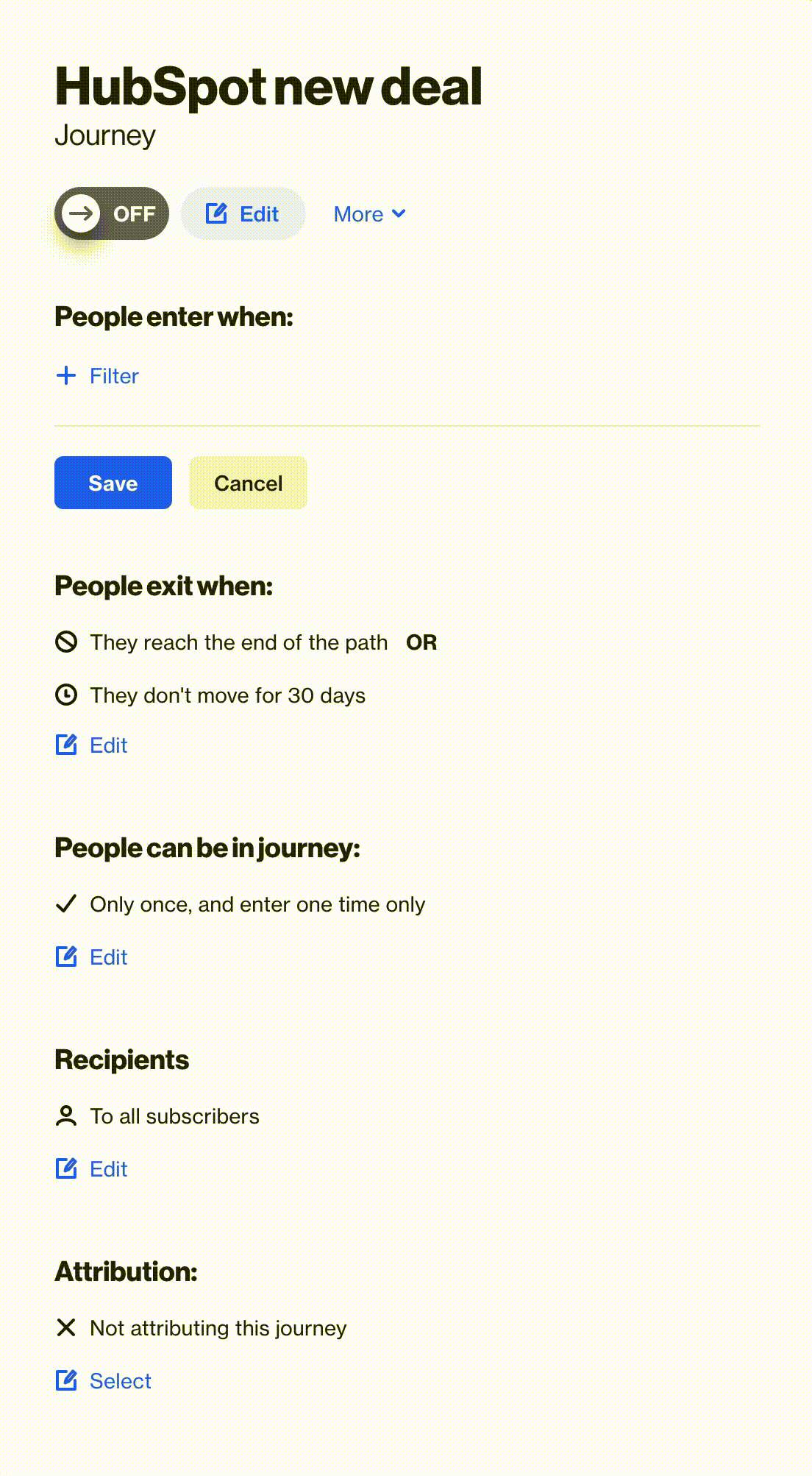The width and height of the screenshot is (812, 1476).
Task: Click the chevron arrow next to More
Action: point(399,213)
